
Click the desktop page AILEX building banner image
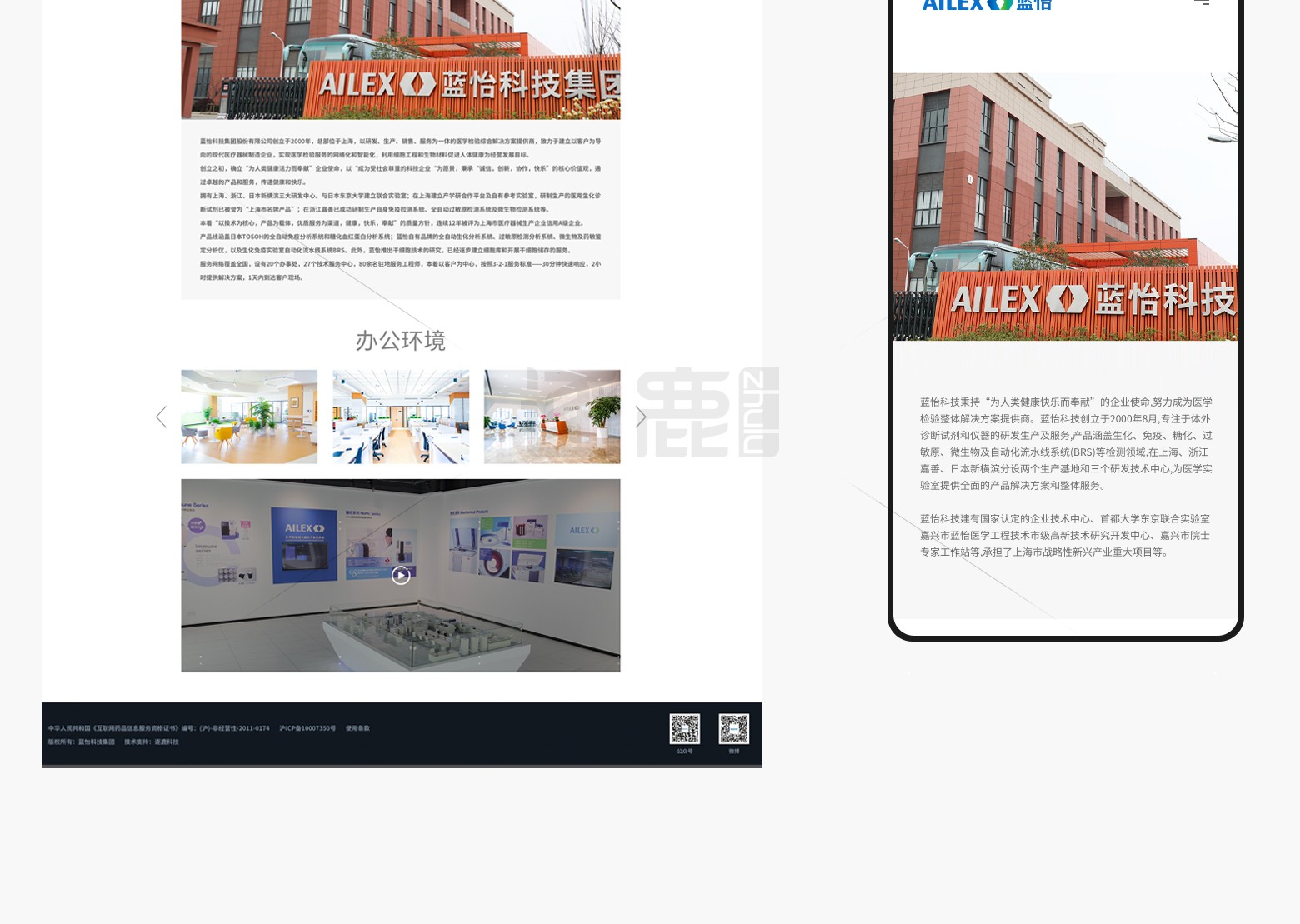pyautogui.click(x=401, y=59)
